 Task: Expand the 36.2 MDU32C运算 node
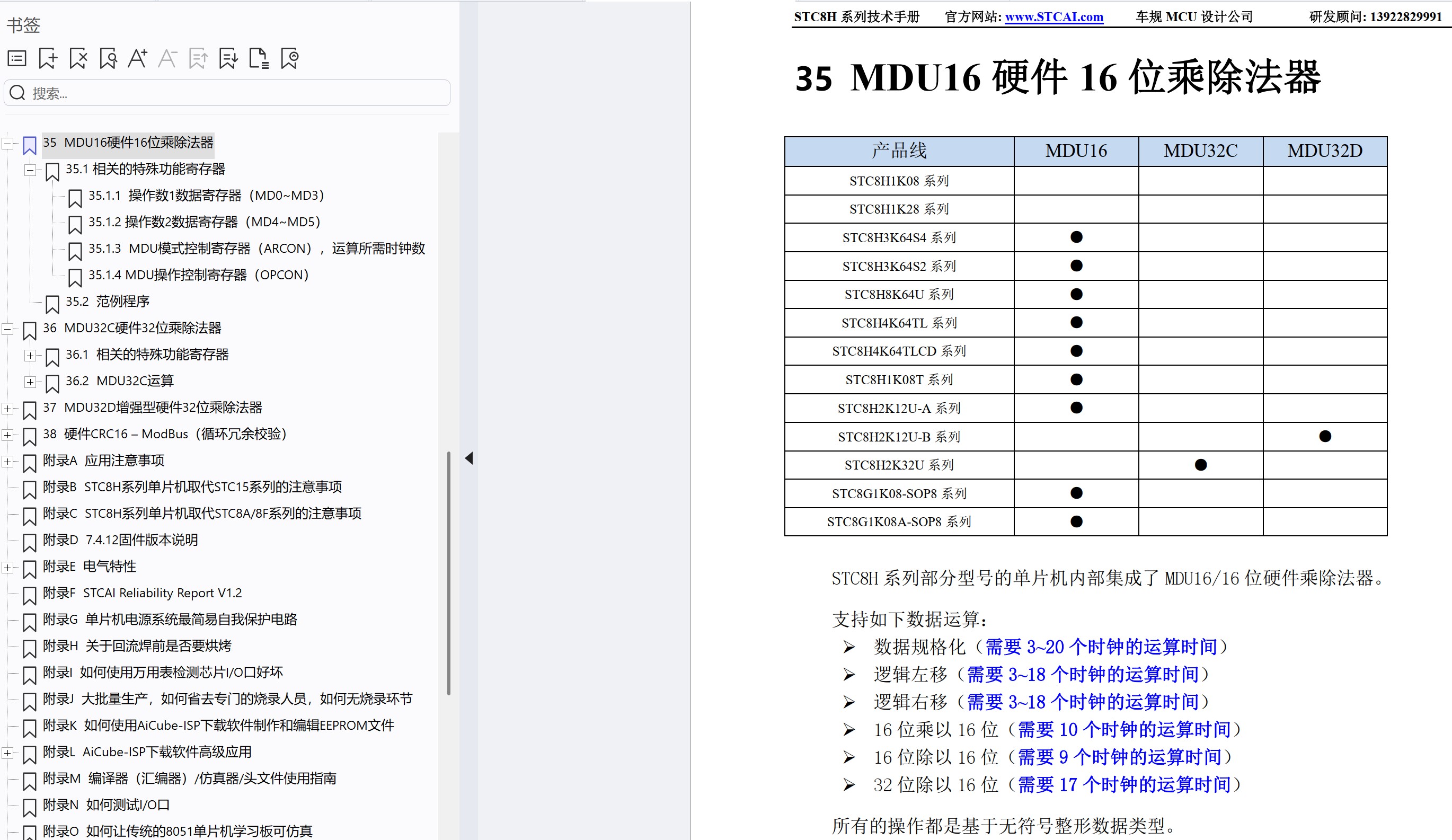pyautogui.click(x=30, y=382)
